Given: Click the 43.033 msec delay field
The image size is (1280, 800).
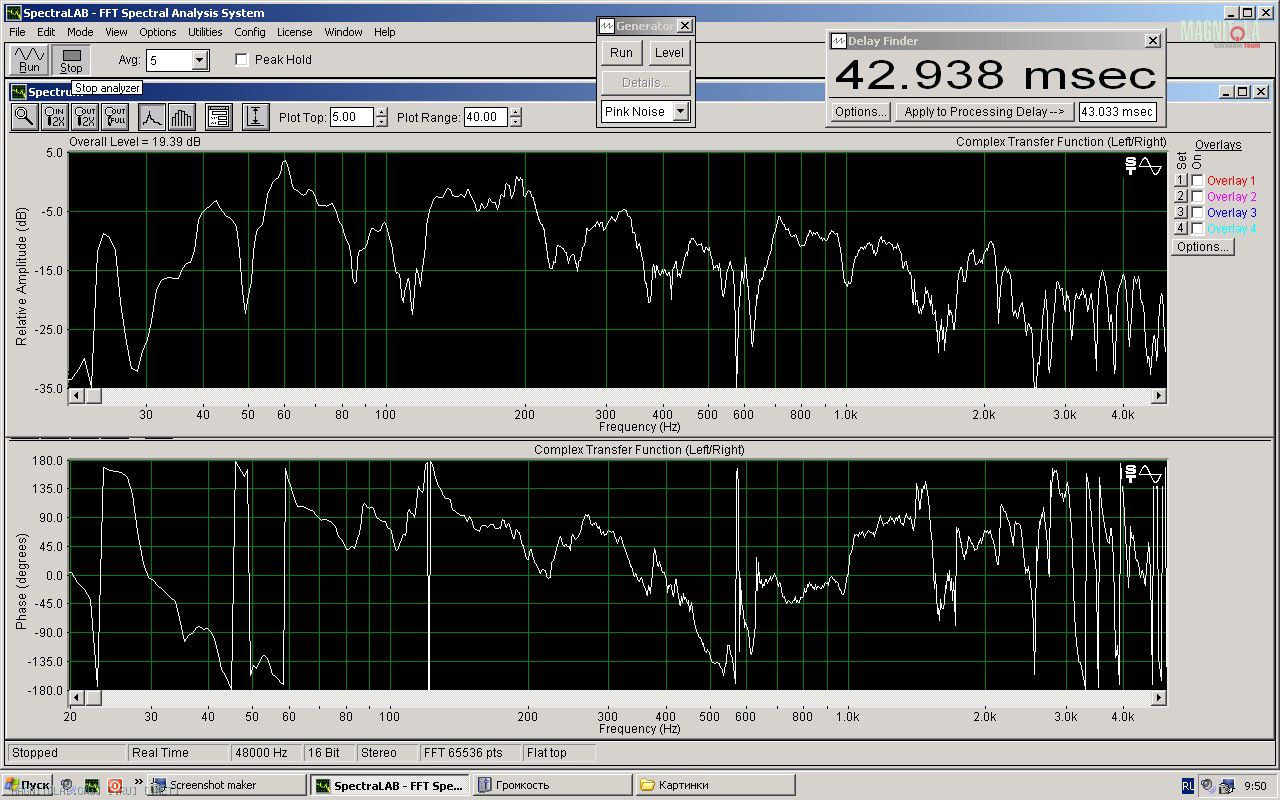Looking at the screenshot, I should click(1117, 112).
